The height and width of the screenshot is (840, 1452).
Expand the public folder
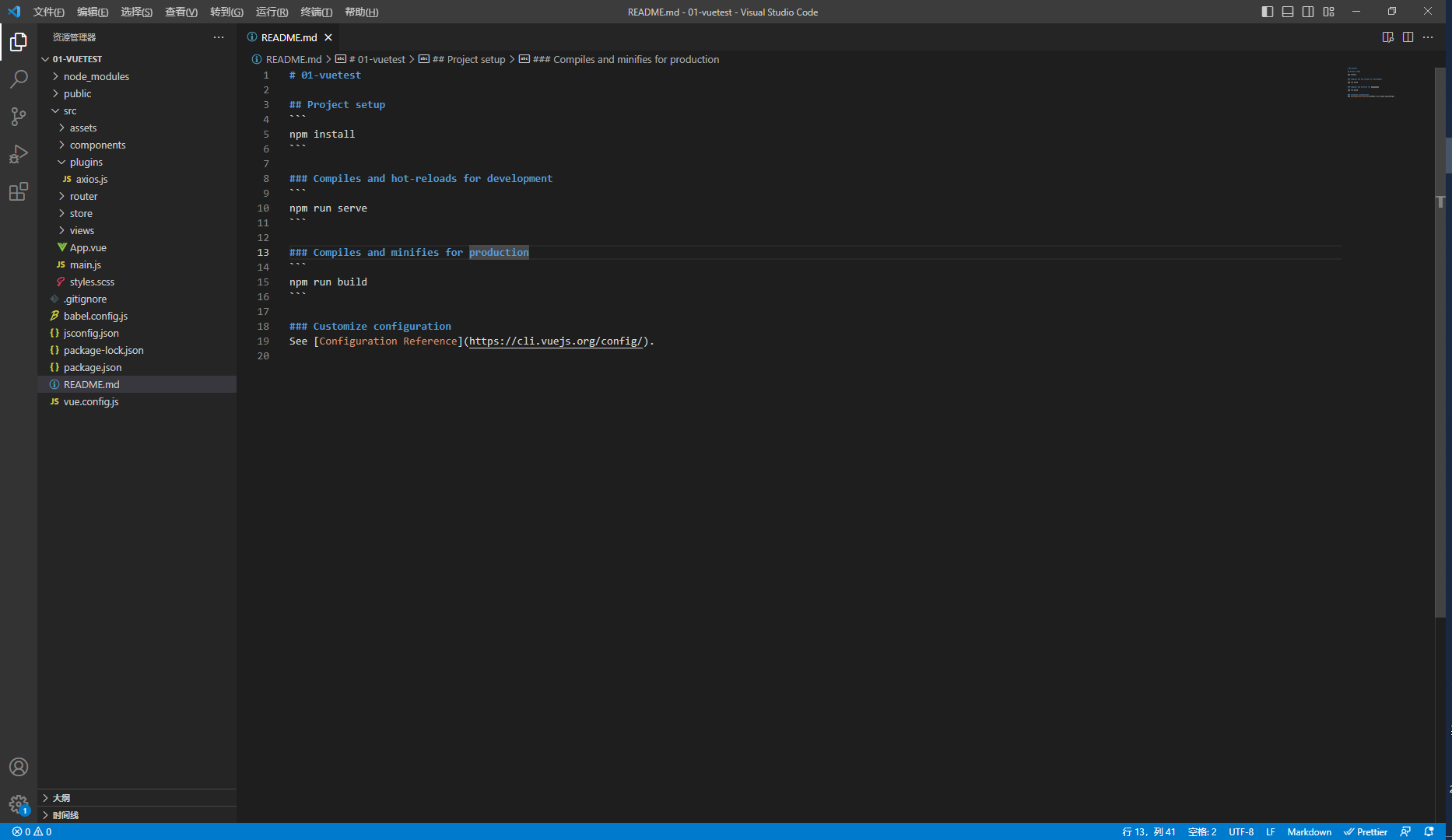coord(137,93)
